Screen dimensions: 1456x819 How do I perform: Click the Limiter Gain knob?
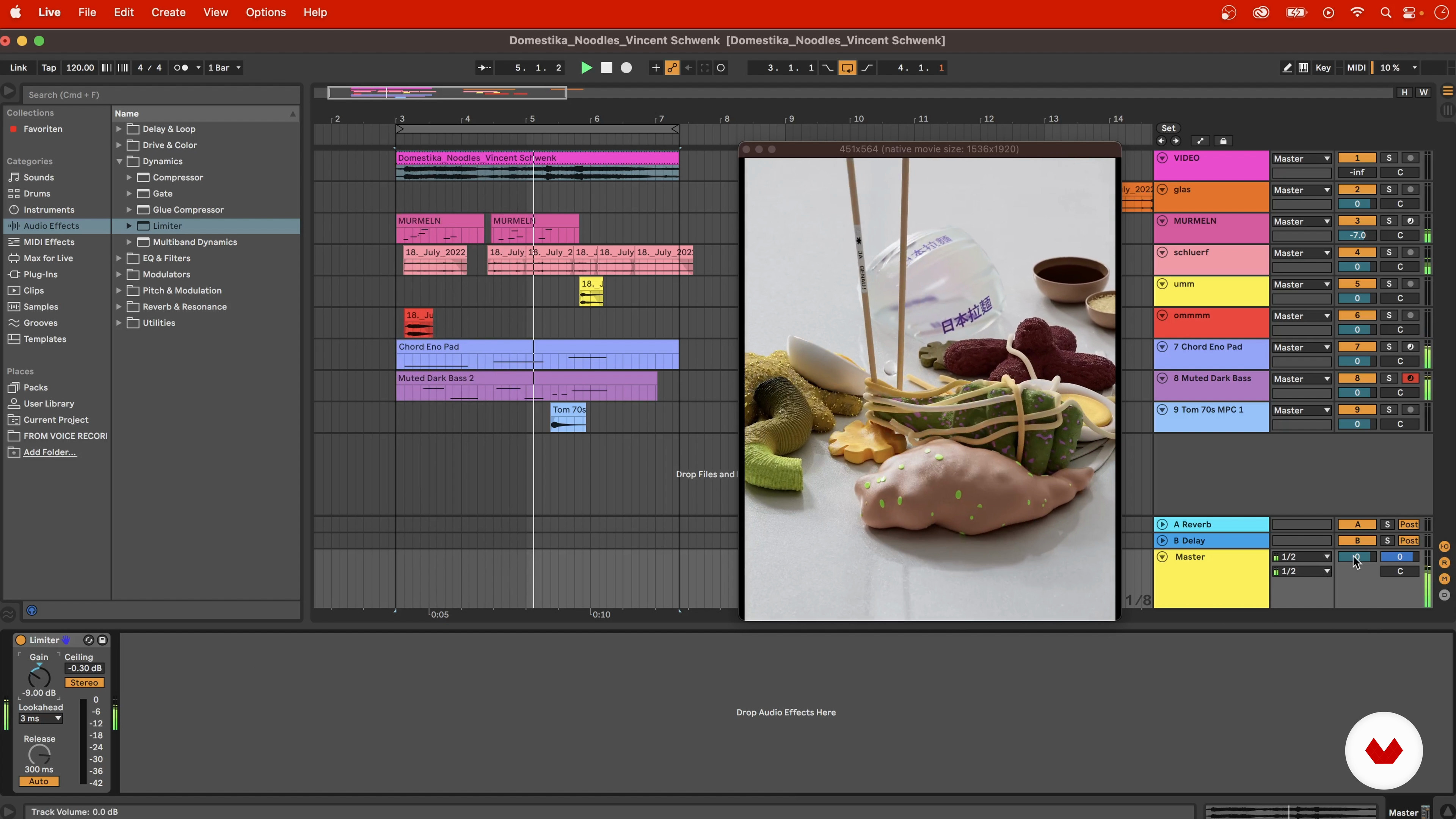point(39,677)
